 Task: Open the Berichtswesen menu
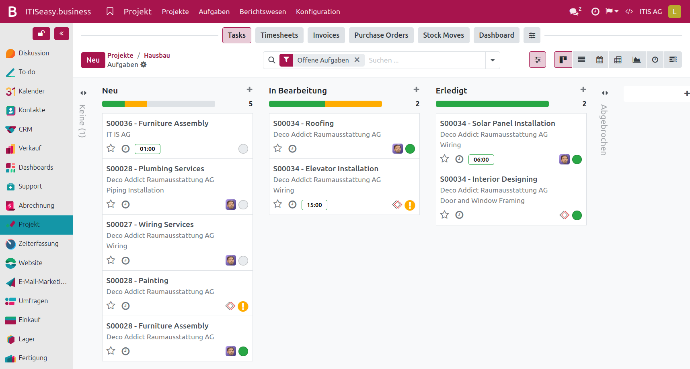(263, 12)
